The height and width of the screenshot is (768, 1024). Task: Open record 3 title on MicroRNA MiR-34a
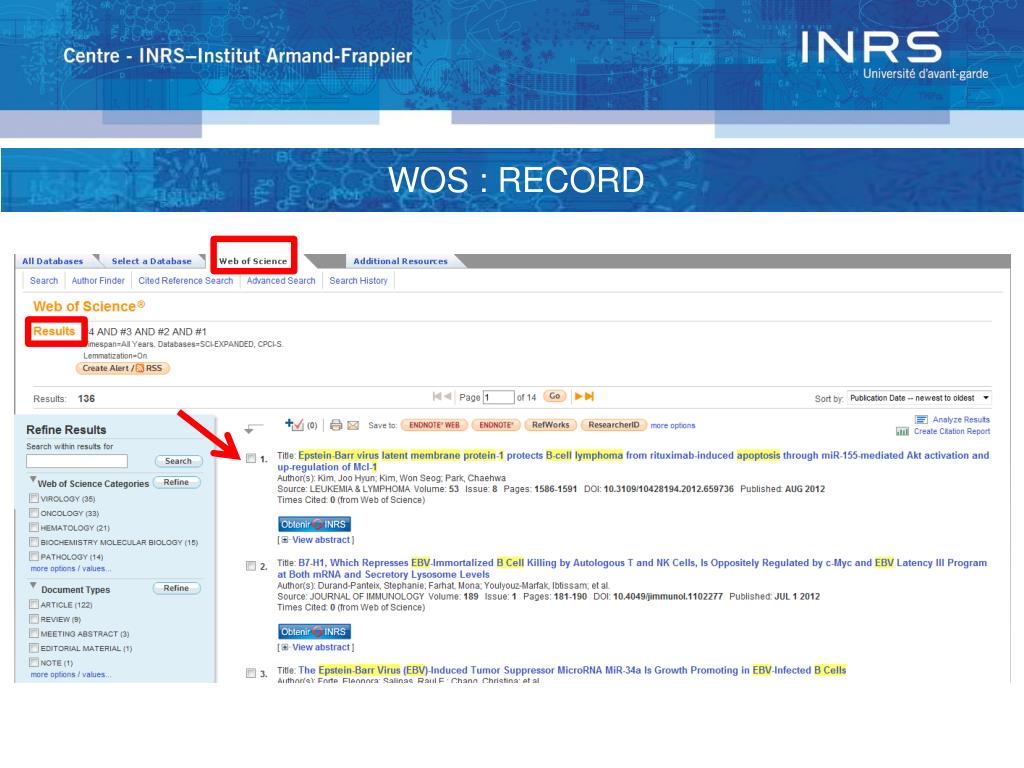[572, 670]
